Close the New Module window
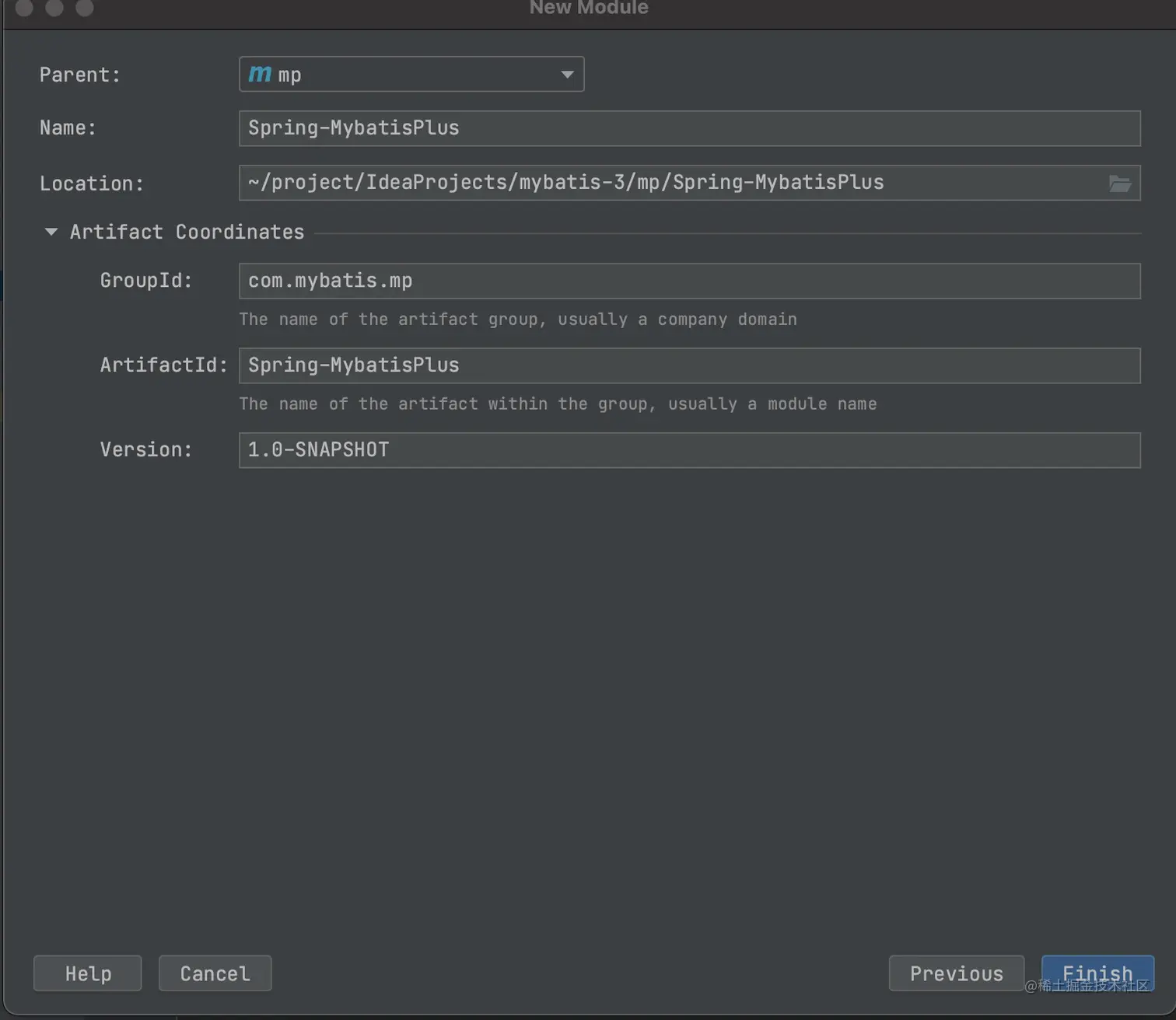The height and width of the screenshot is (1020, 1176). pyautogui.click(x=24, y=8)
